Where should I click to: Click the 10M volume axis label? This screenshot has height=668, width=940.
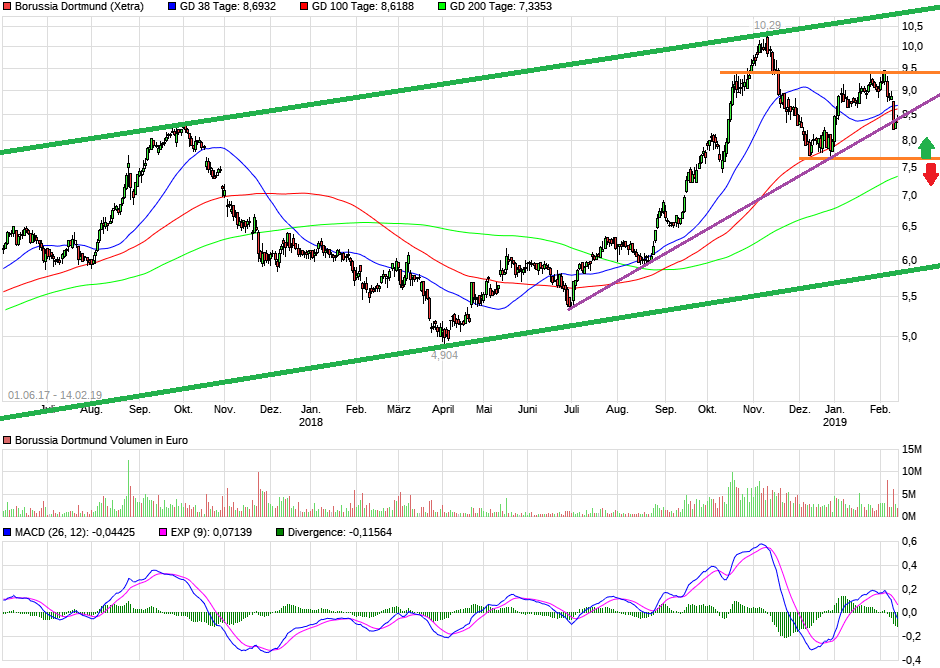click(912, 471)
